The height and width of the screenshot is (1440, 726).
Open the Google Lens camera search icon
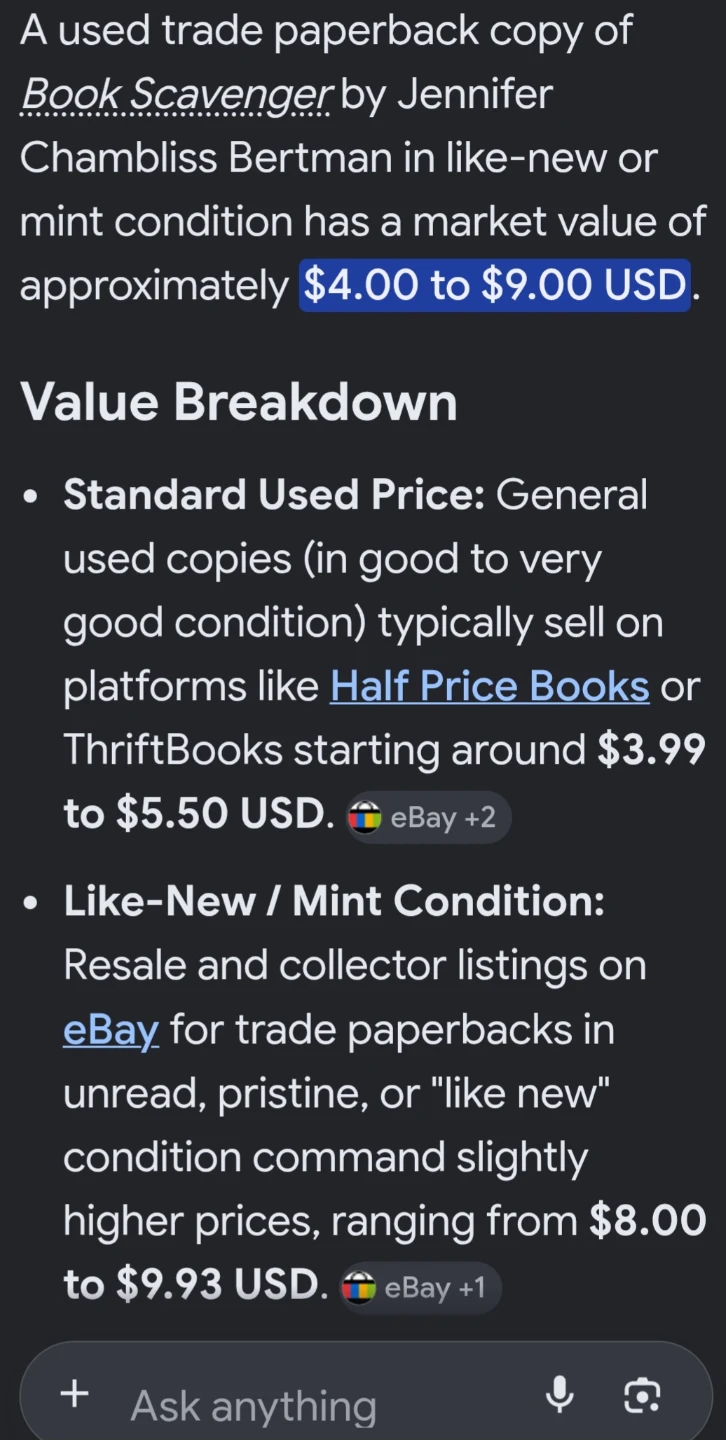(642, 1395)
